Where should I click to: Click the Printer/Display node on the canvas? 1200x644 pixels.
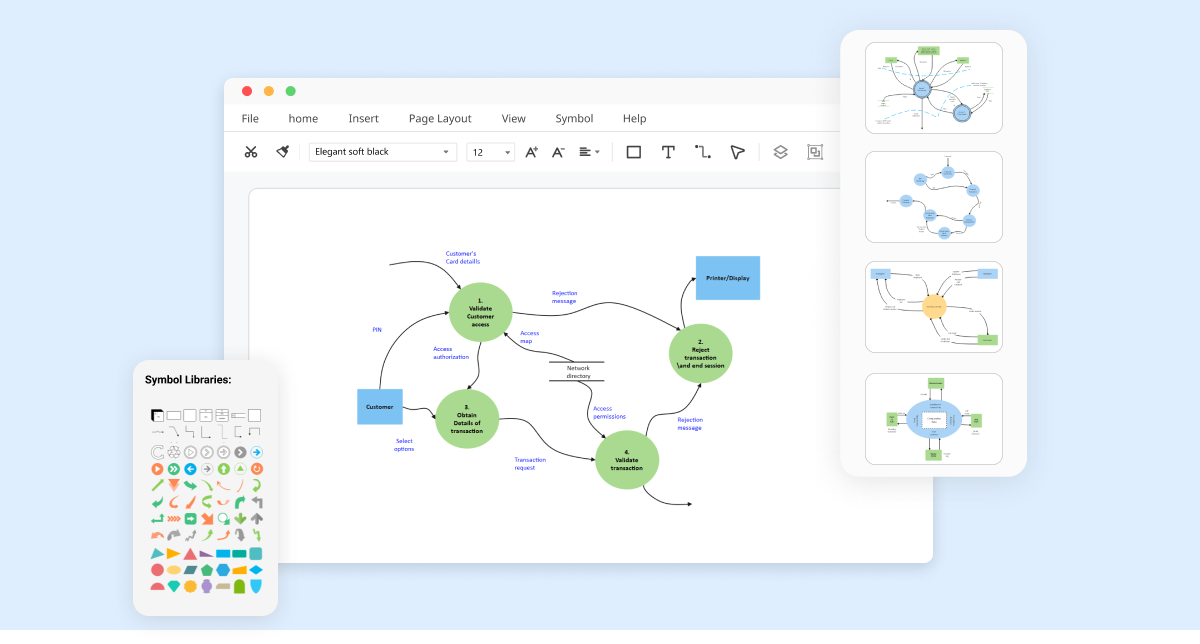pyautogui.click(x=727, y=278)
